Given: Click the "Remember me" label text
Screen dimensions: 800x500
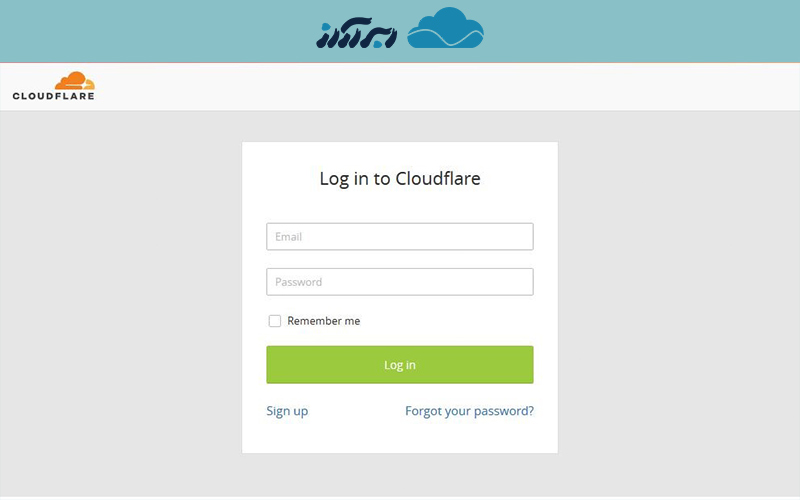Looking at the screenshot, I should 323,321.
